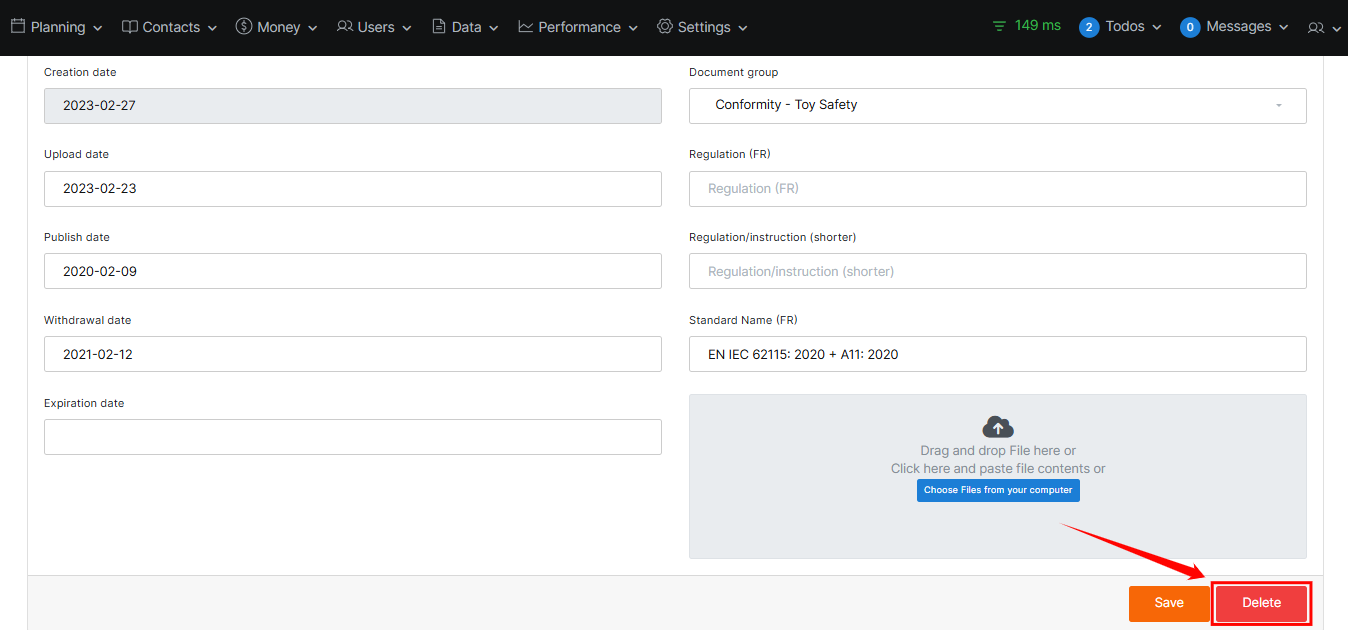This screenshot has height=630, width=1348.
Task: Open the Document group dropdown
Action: click(997, 106)
